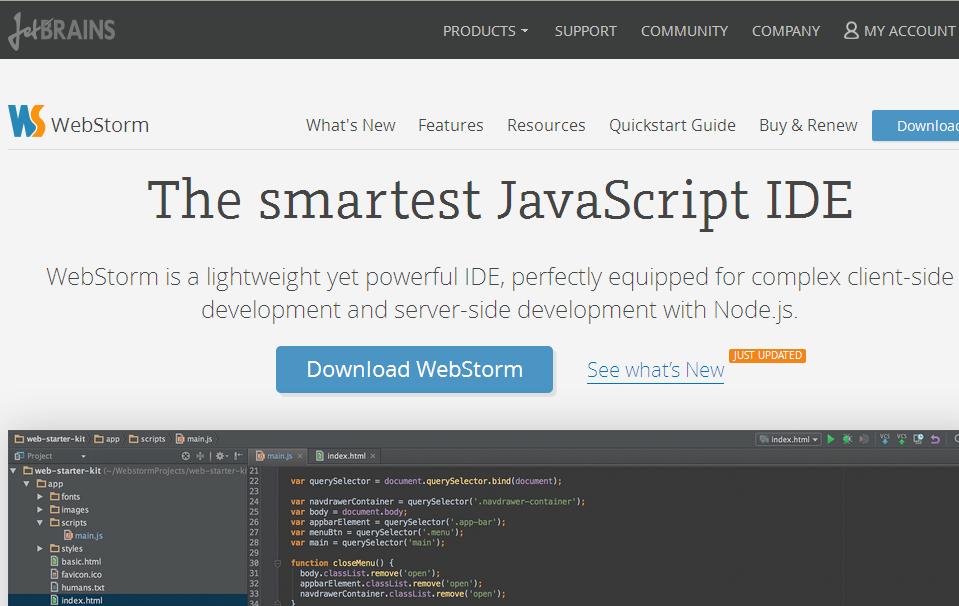Start the Debug session icon
The width and height of the screenshot is (959, 606).
tap(847, 438)
